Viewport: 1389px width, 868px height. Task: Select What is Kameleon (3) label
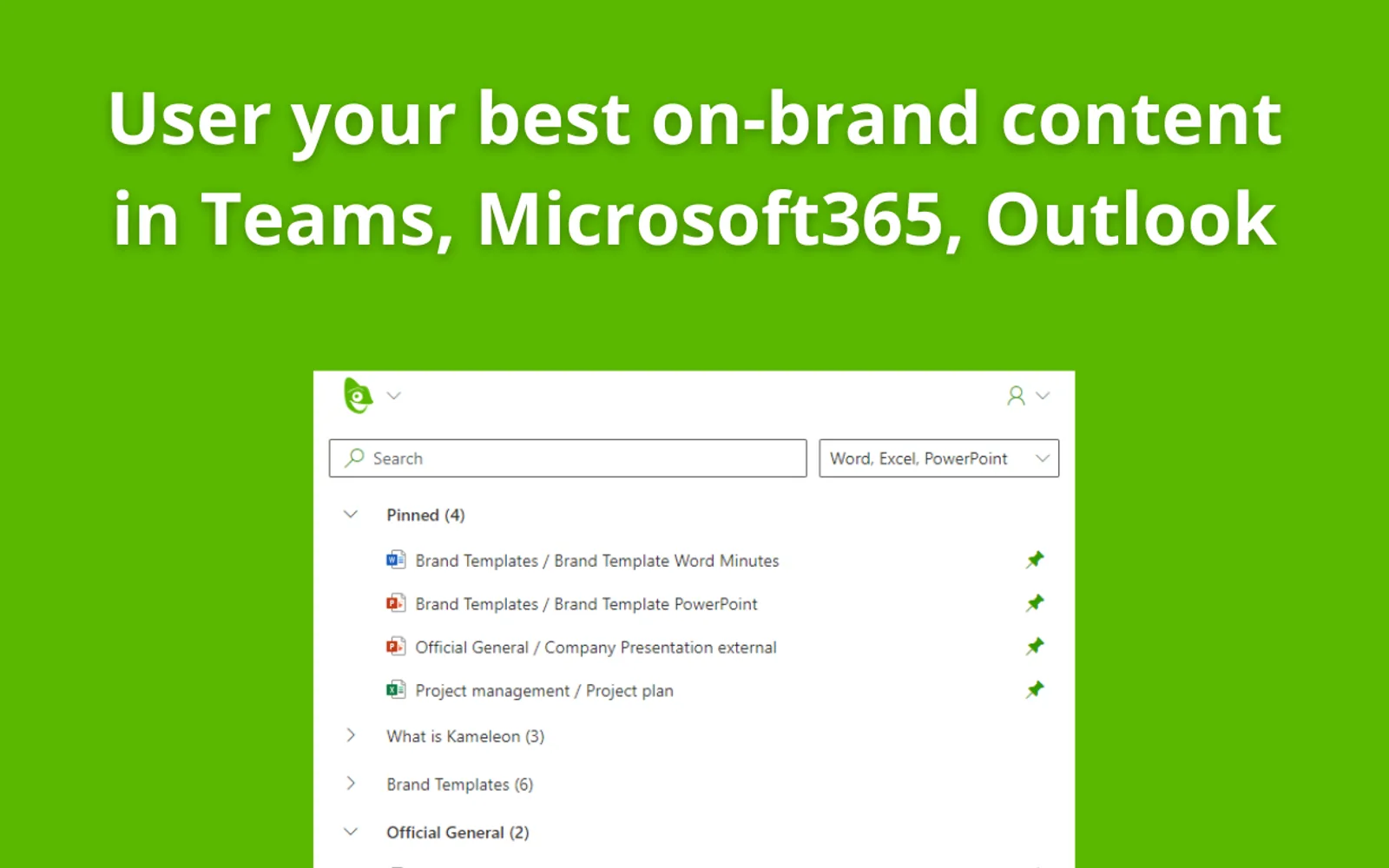465,736
